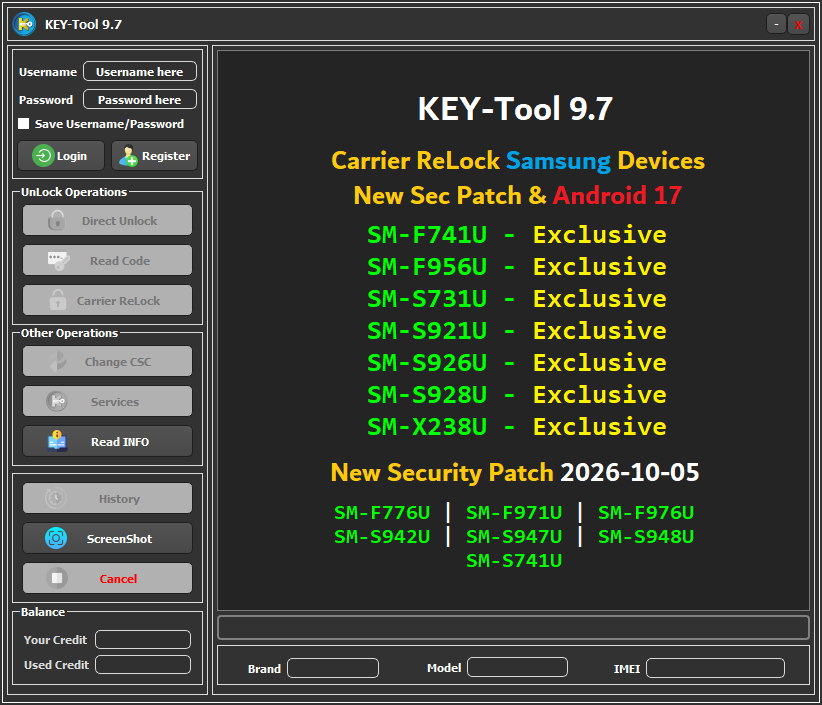Click the SM-F741U model text
This screenshot has height=705, width=822.
coord(427,235)
